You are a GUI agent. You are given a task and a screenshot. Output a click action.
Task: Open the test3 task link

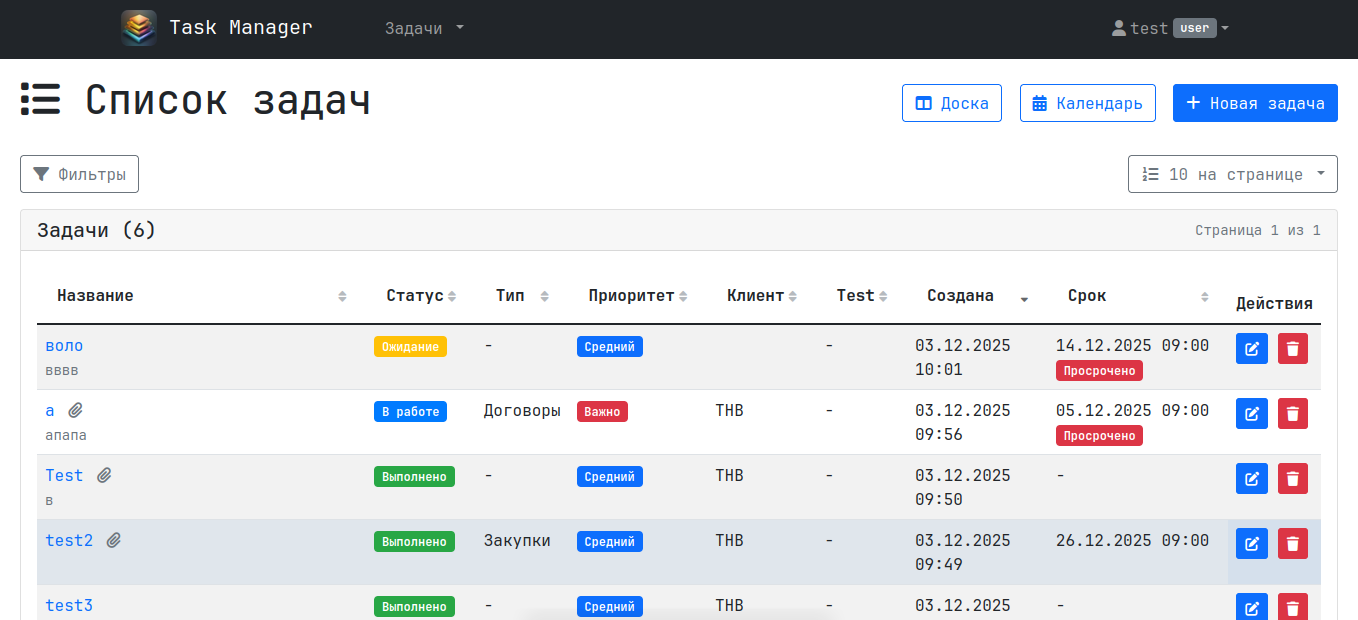click(69, 605)
